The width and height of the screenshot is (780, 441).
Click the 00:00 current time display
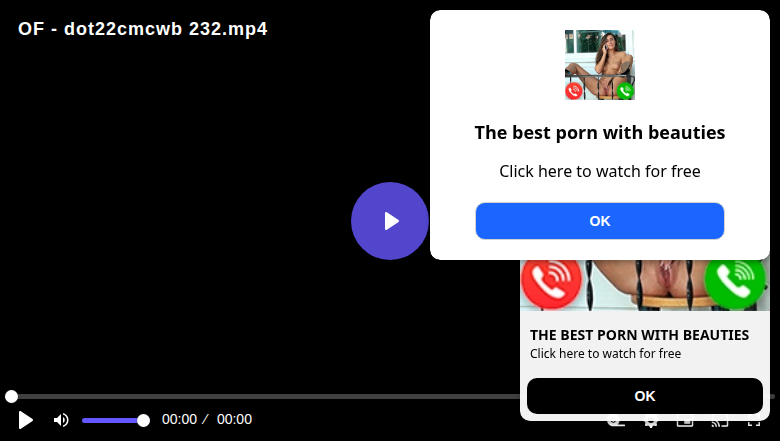(179, 420)
